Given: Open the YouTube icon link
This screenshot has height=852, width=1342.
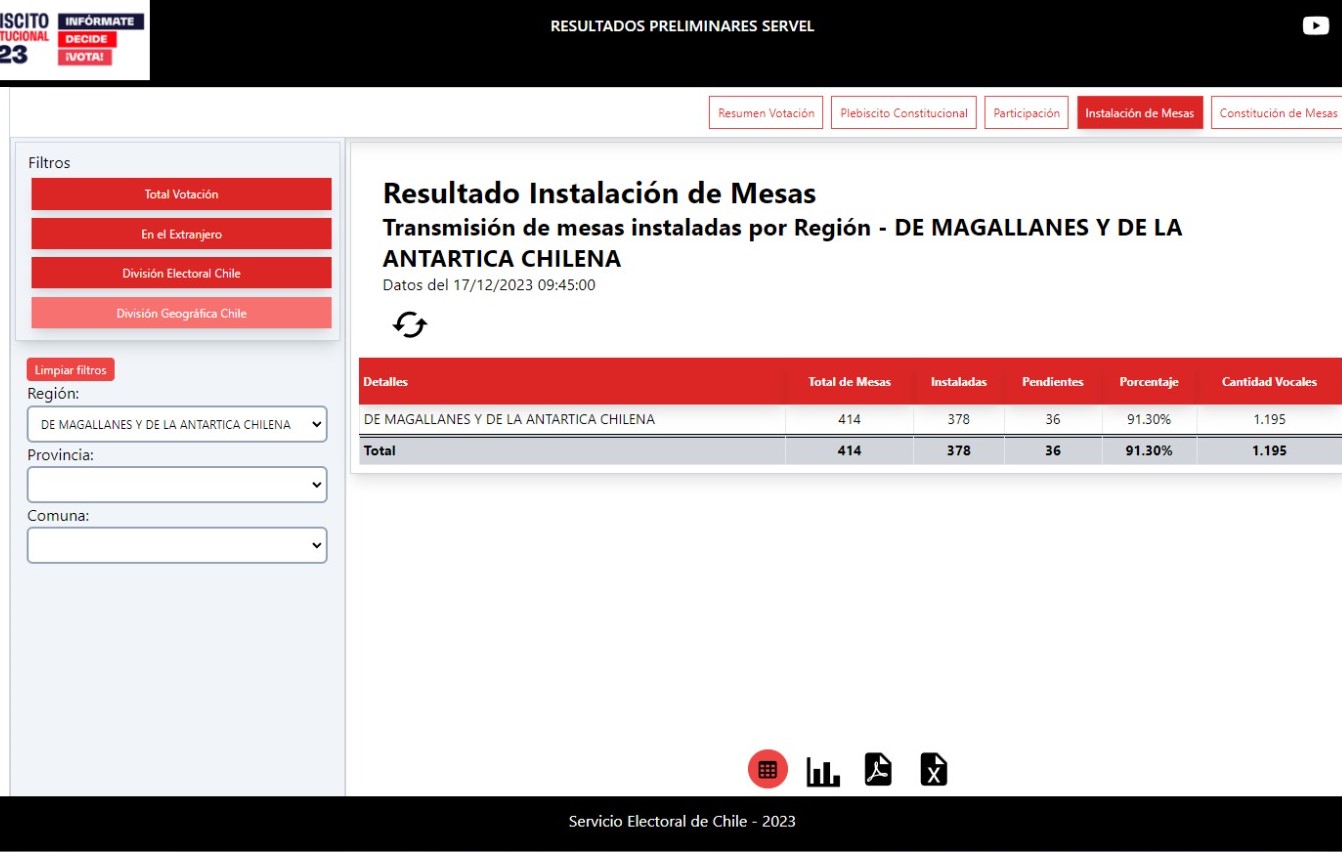Looking at the screenshot, I should [1315, 26].
